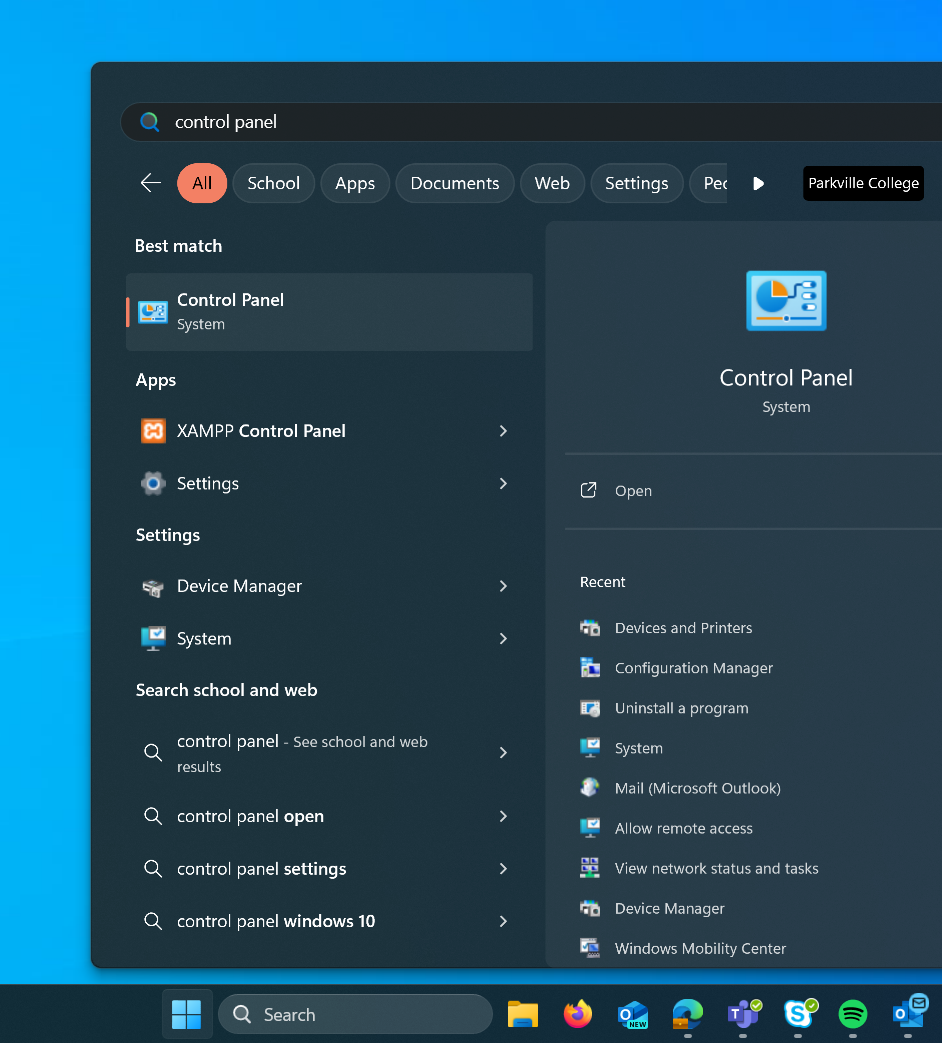Screen dimensions: 942x1043
Task: Expand the System result chevron
Action: tap(504, 639)
